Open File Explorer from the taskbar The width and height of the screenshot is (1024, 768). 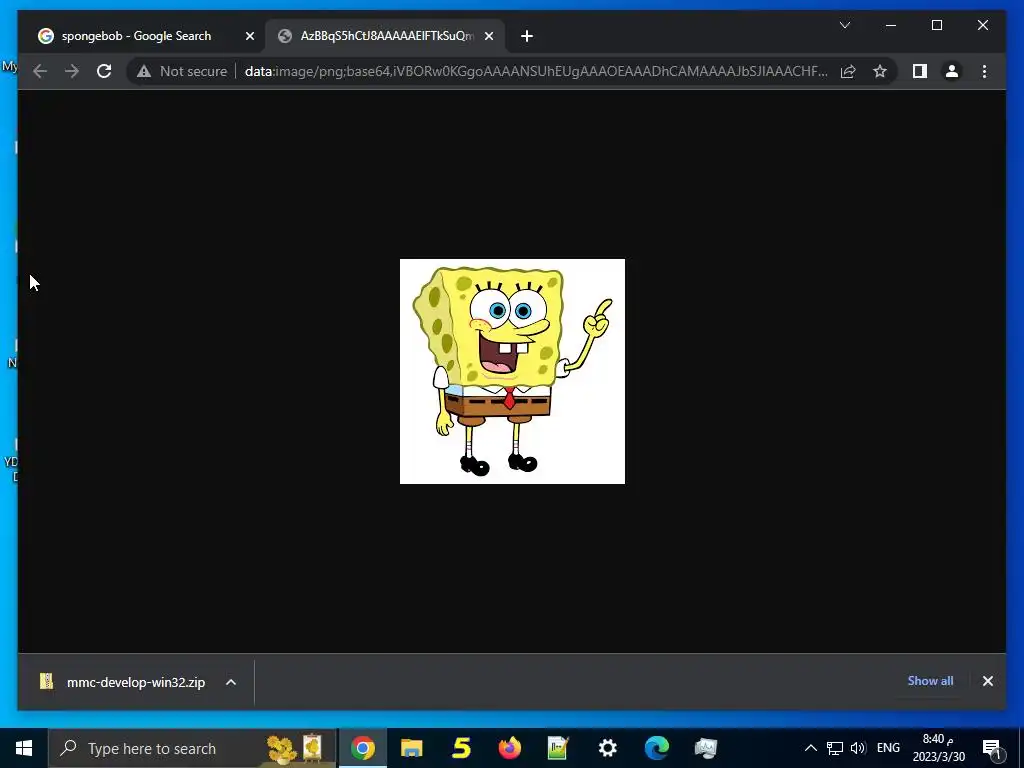pyautogui.click(x=411, y=748)
